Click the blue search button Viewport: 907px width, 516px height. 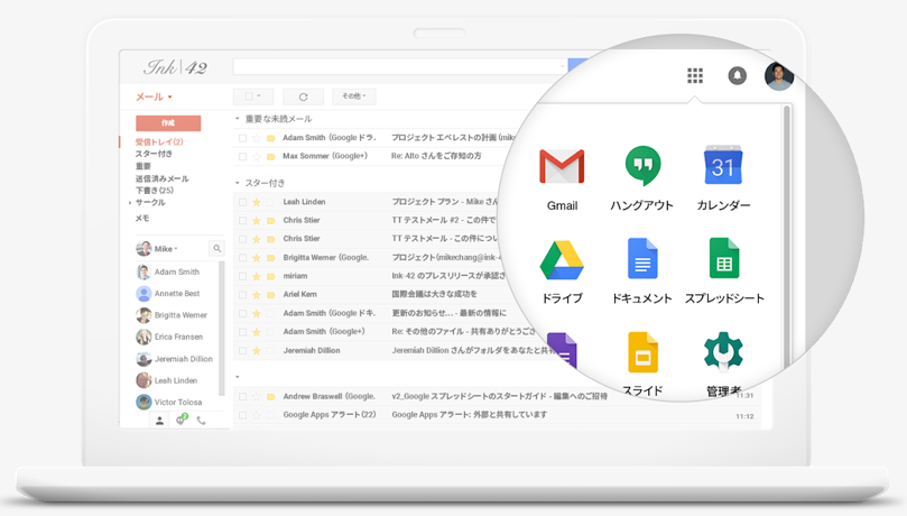[x=578, y=65]
